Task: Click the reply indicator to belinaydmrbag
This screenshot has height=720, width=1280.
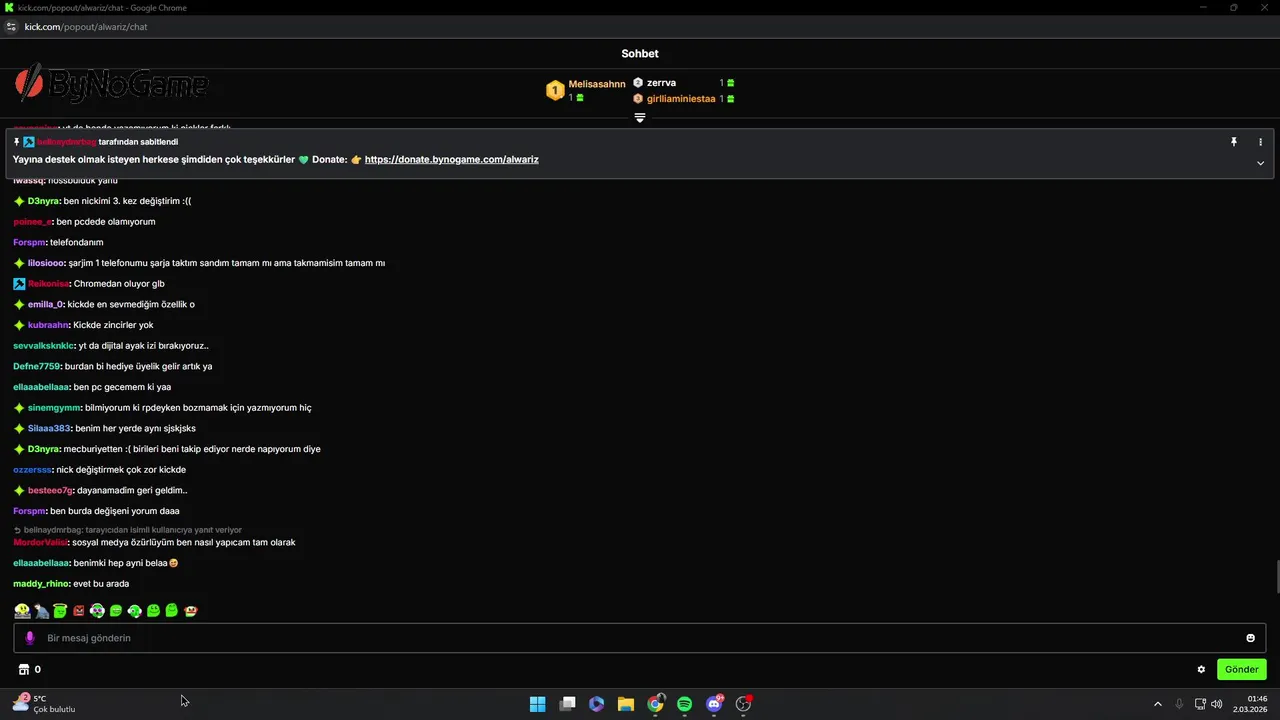Action: (128, 530)
